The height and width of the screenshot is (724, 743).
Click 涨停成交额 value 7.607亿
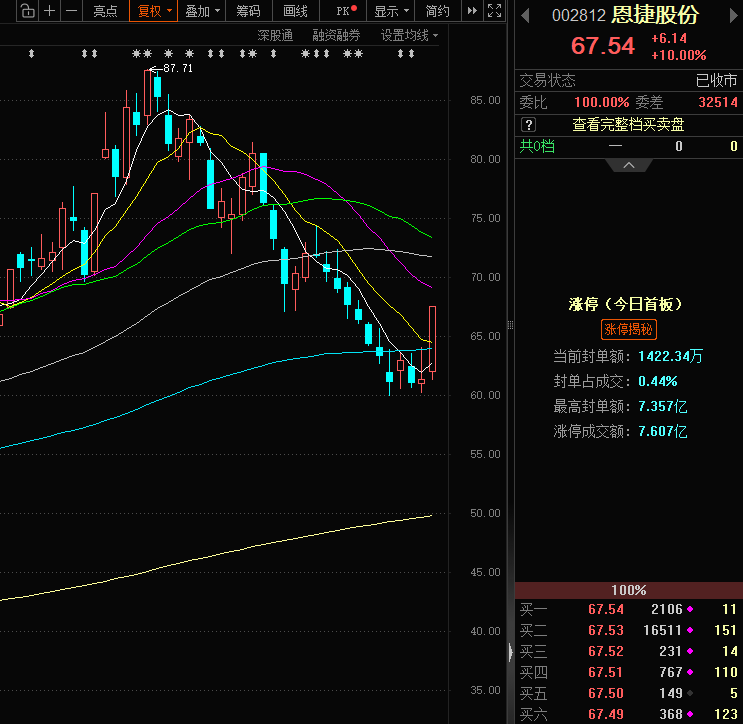(662, 431)
